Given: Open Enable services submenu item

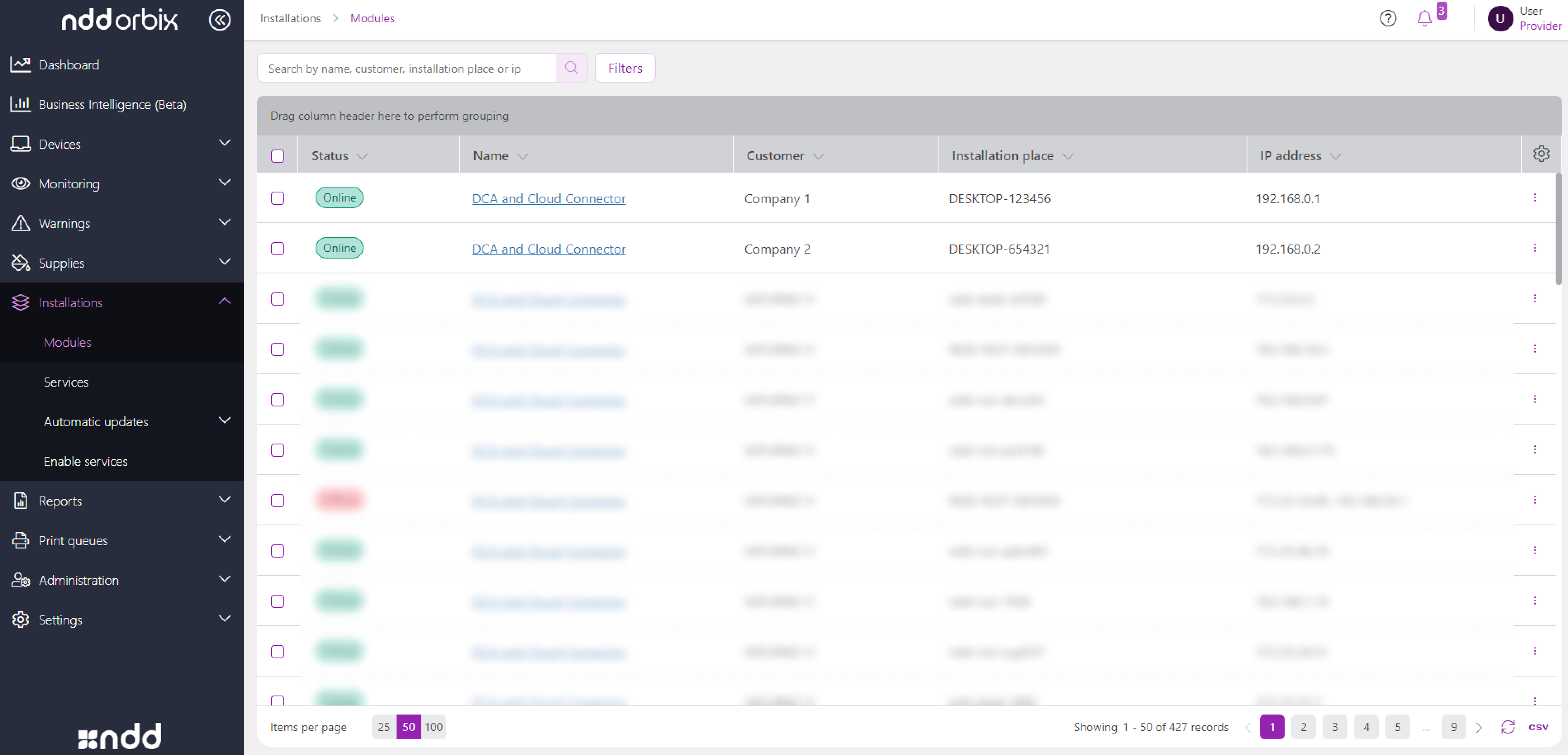Looking at the screenshot, I should [x=86, y=461].
